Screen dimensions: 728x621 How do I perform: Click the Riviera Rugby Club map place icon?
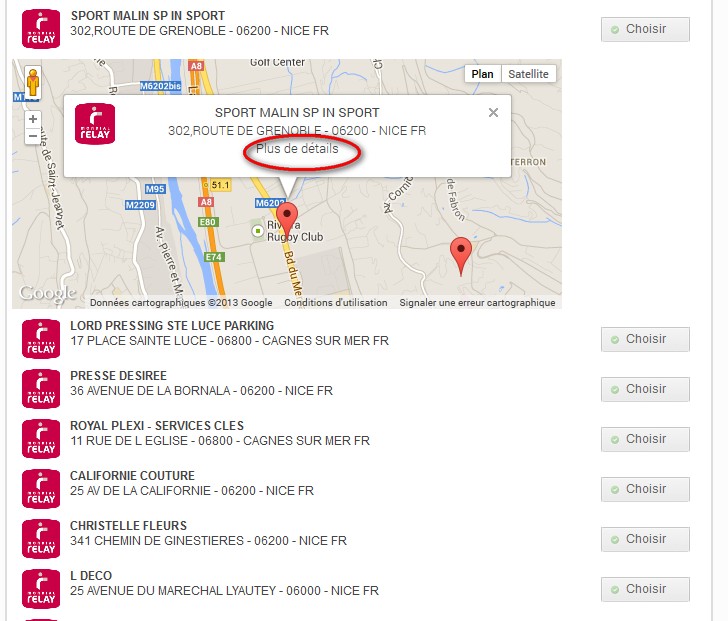pos(257,231)
